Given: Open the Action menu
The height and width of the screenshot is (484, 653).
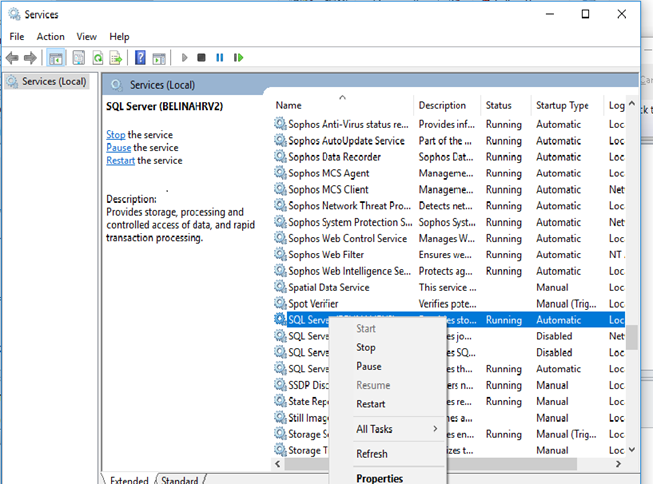Looking at the screenshot, I should [50, 37].
